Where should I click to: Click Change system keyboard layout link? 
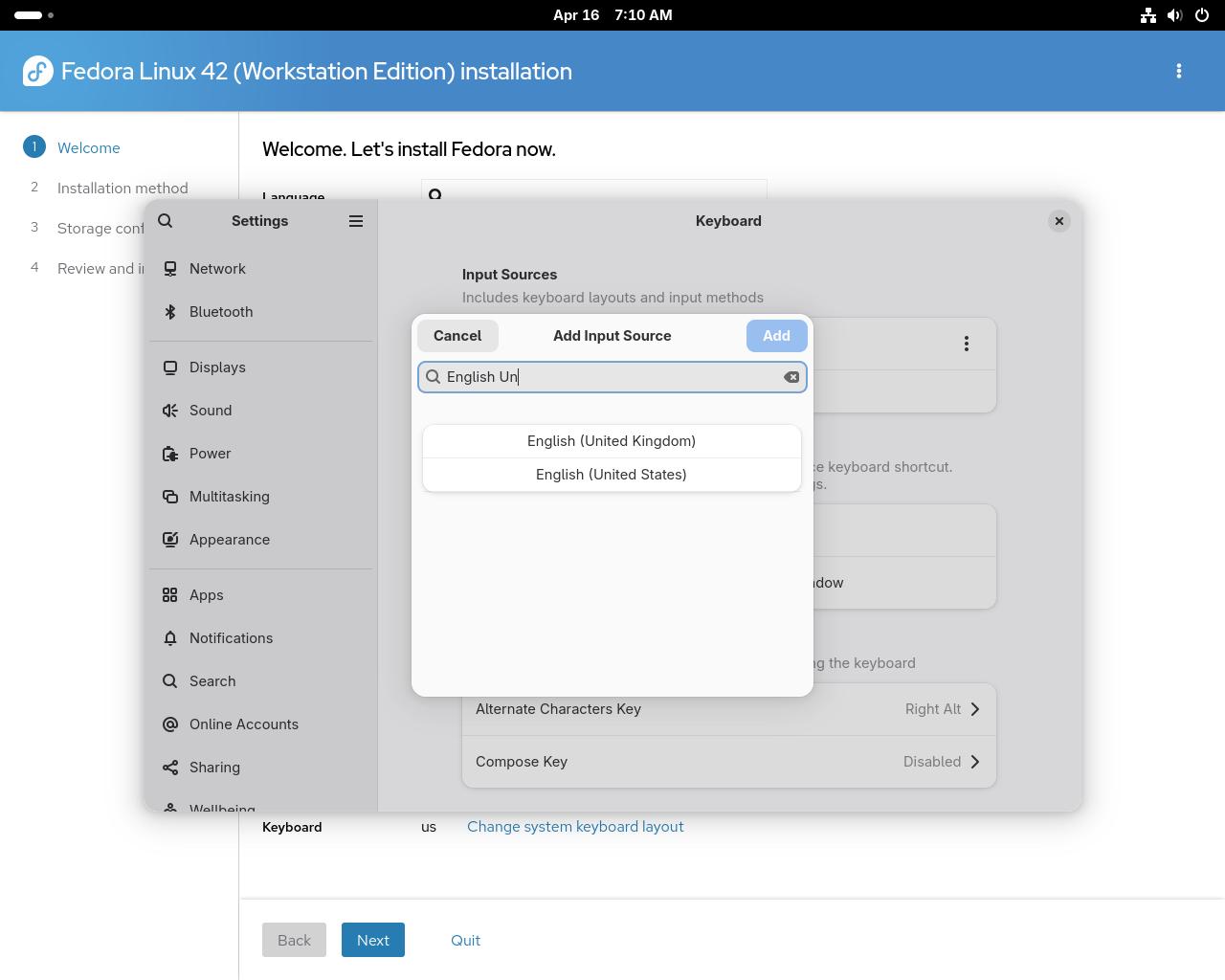575,827
